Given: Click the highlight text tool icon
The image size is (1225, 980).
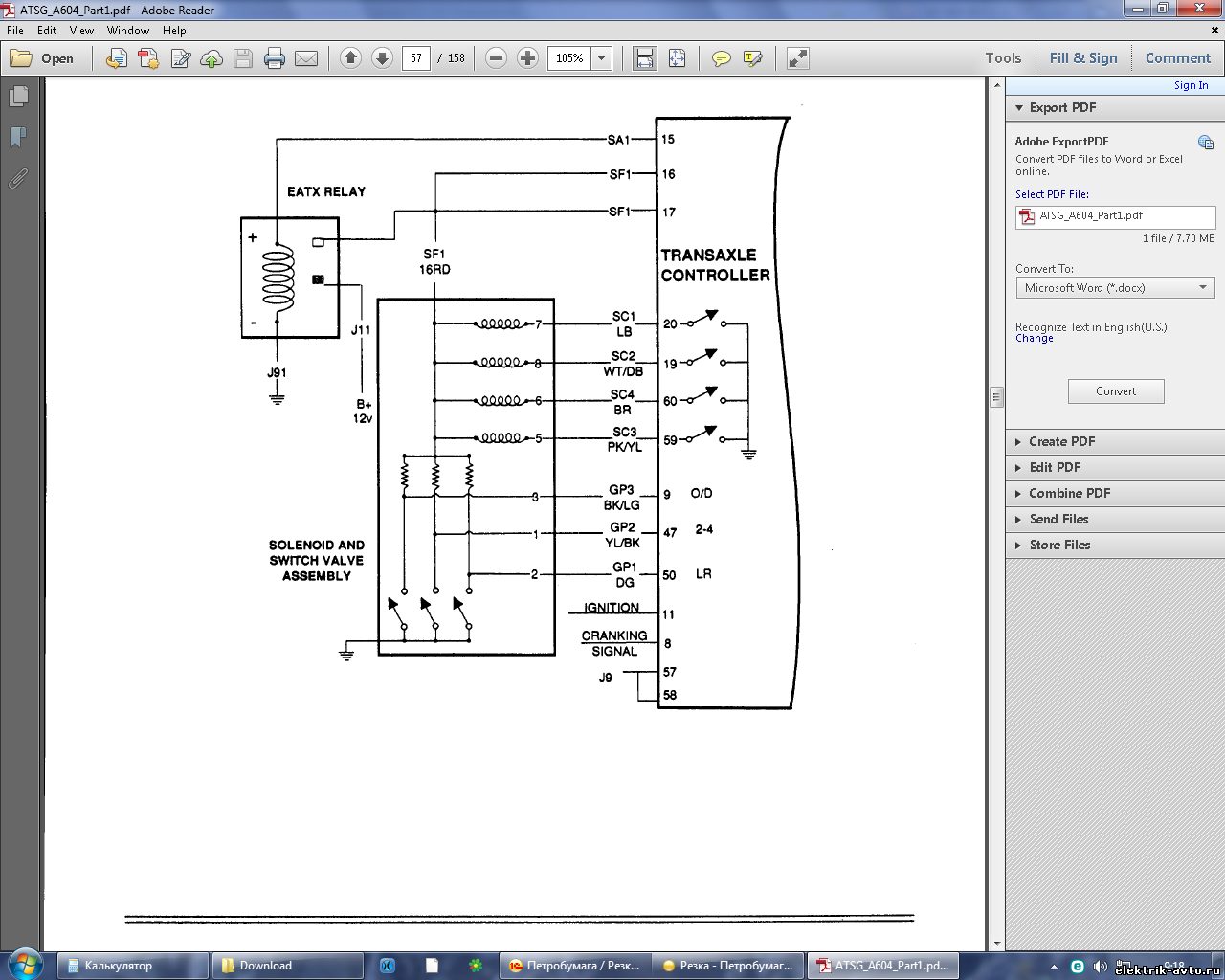Looking at the screenshot, I should pyautogui.click(x=753, y=58).
